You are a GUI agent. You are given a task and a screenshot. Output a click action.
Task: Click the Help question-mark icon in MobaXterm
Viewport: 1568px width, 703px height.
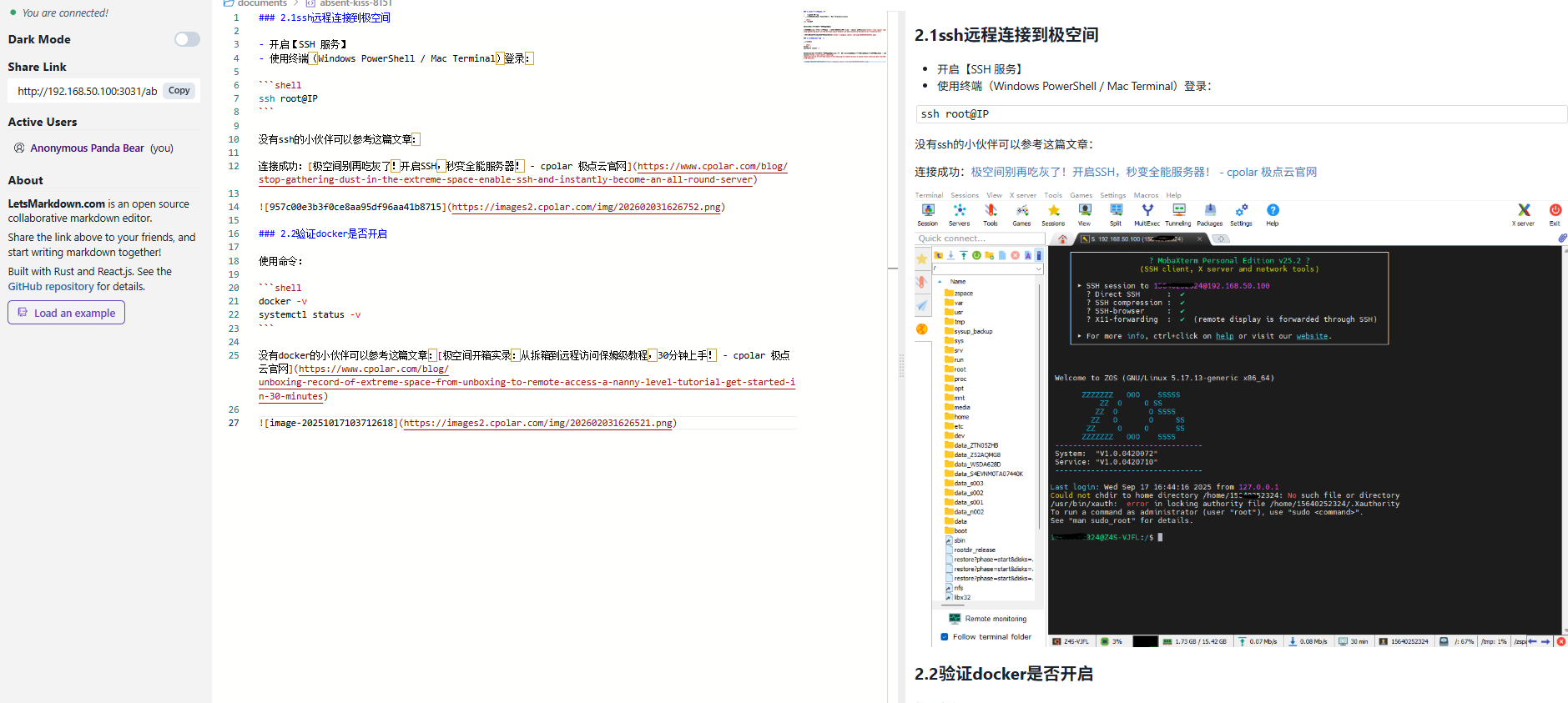click(1273, 214)
